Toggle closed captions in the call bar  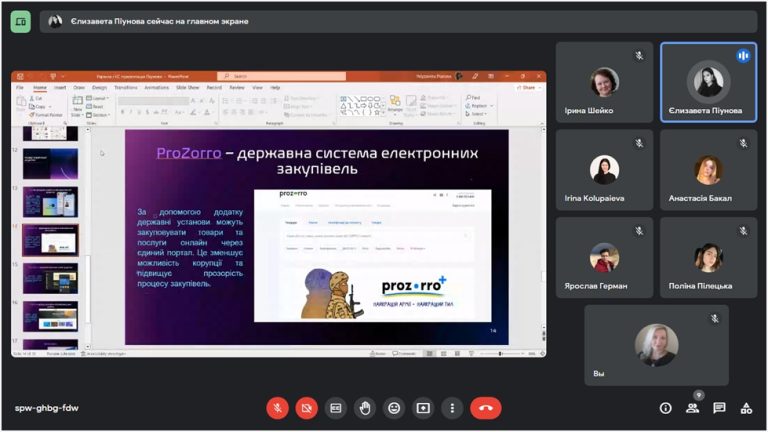[x=336, y=408]
